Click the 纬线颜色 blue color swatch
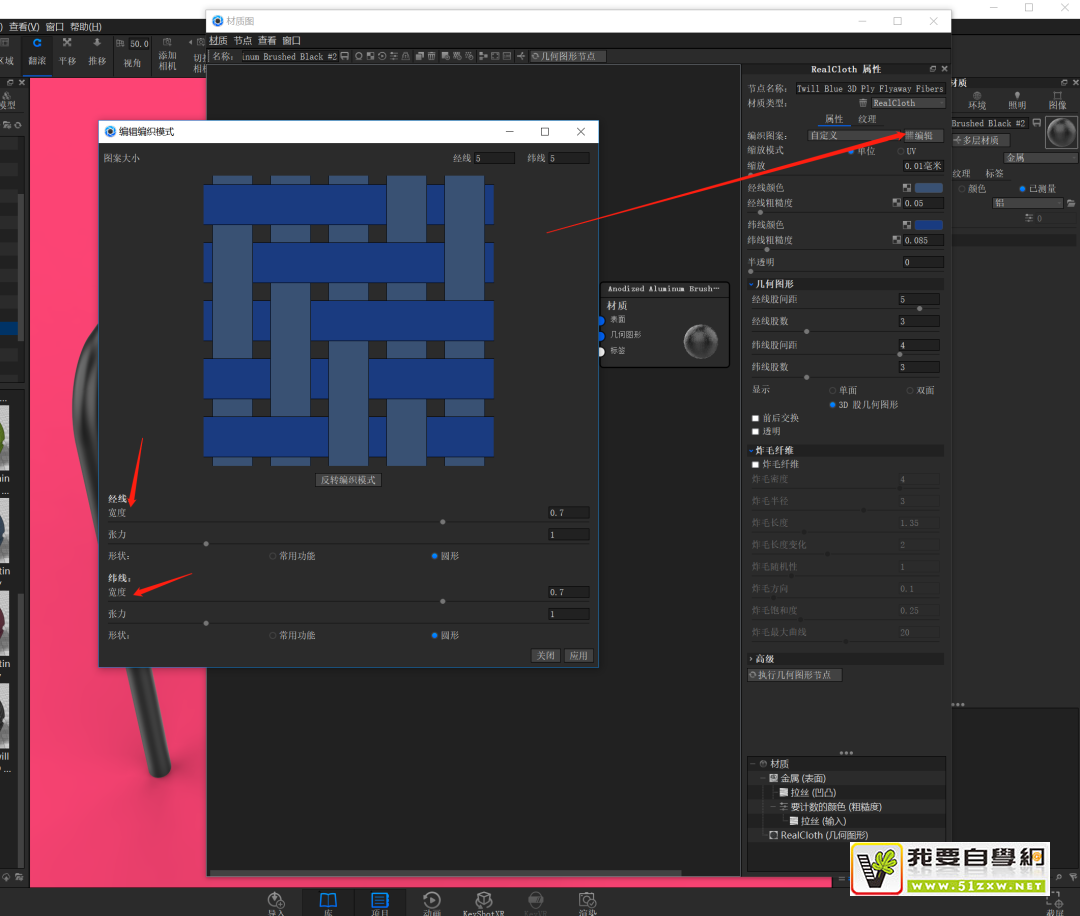The height and width of the screenshot is (916, 1080). click(928, 225)
